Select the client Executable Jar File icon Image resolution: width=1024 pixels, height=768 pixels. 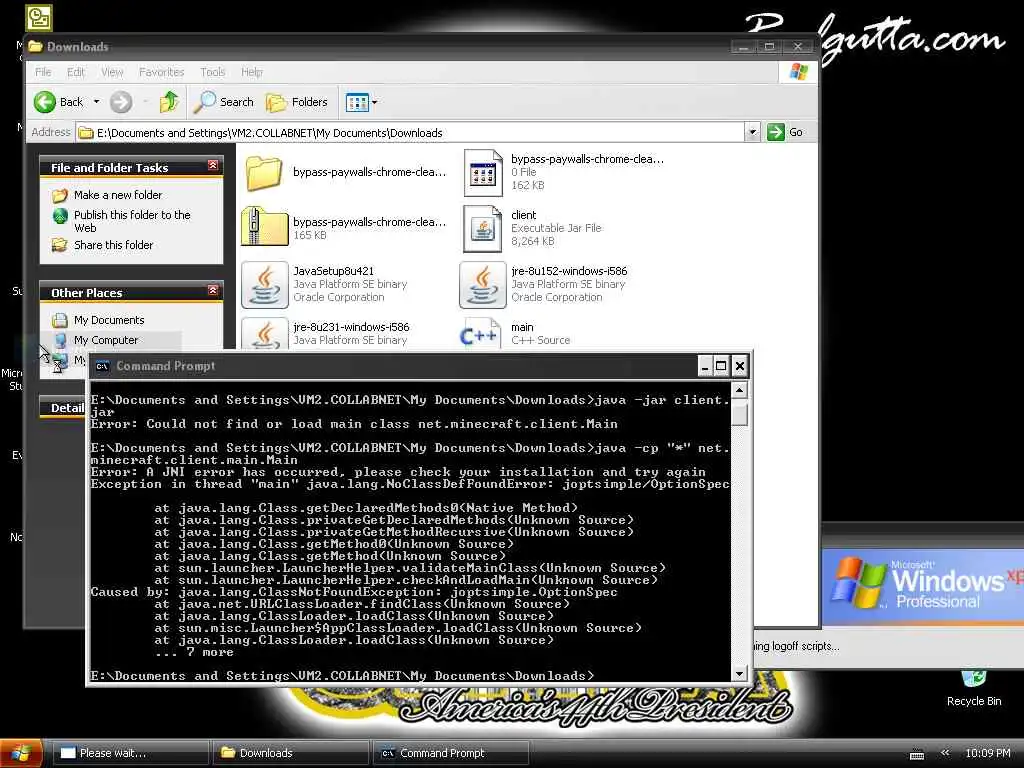tap(483, 229)
